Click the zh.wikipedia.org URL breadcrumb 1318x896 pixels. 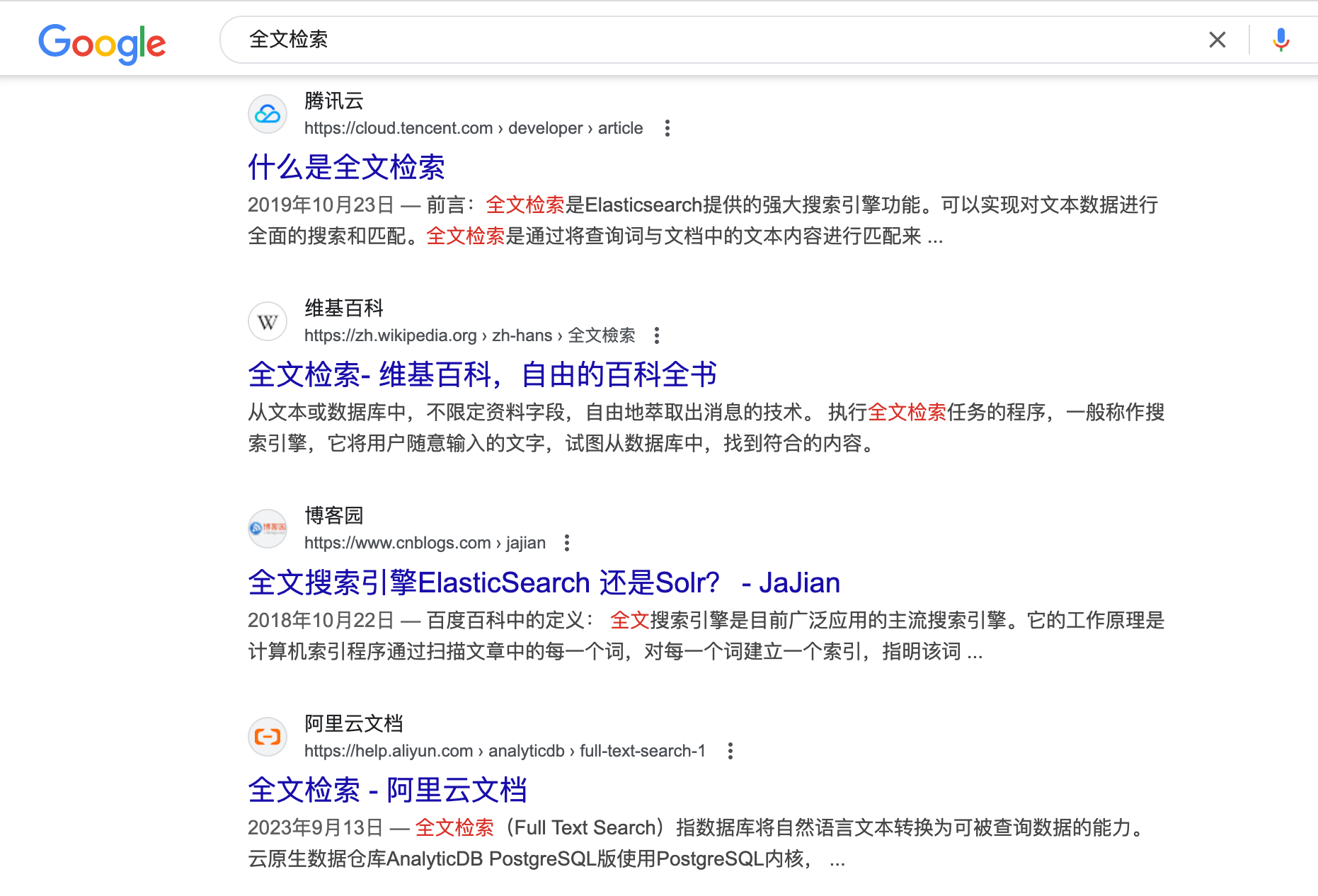[469, 335]
